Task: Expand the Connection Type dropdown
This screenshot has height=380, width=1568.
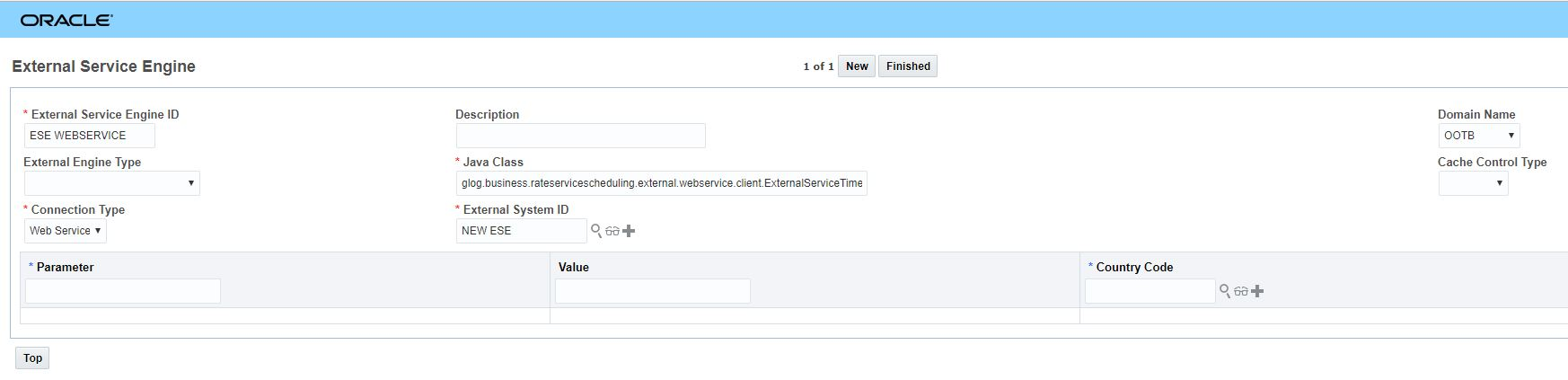Action: tap(65, 231)
